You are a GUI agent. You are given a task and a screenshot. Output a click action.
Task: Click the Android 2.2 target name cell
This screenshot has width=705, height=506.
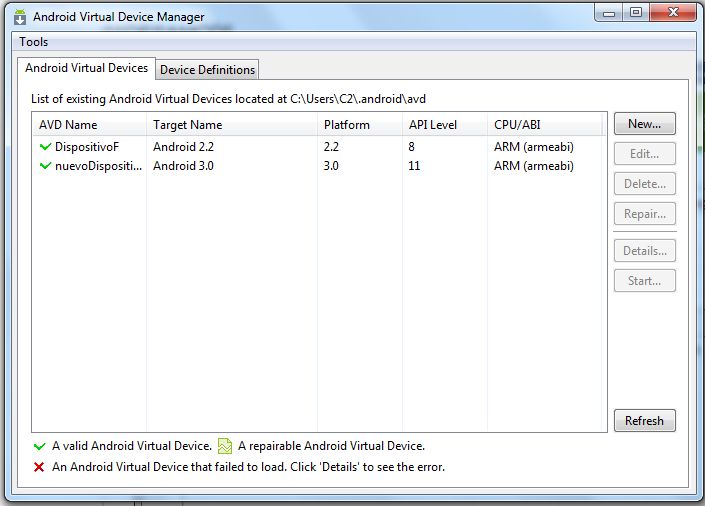coord(183,147)
